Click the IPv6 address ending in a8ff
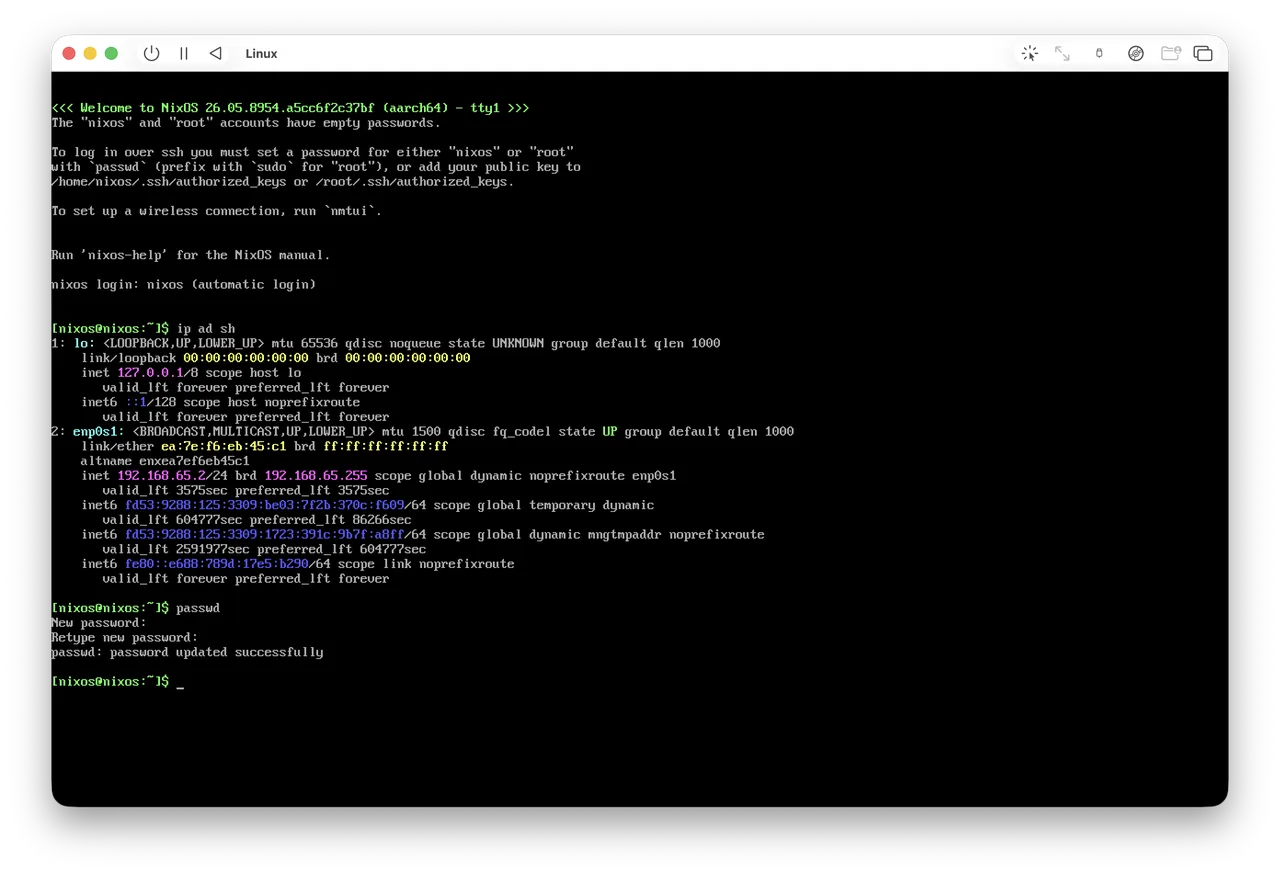This screenshot has width=1280, height=875. point(265,534)
